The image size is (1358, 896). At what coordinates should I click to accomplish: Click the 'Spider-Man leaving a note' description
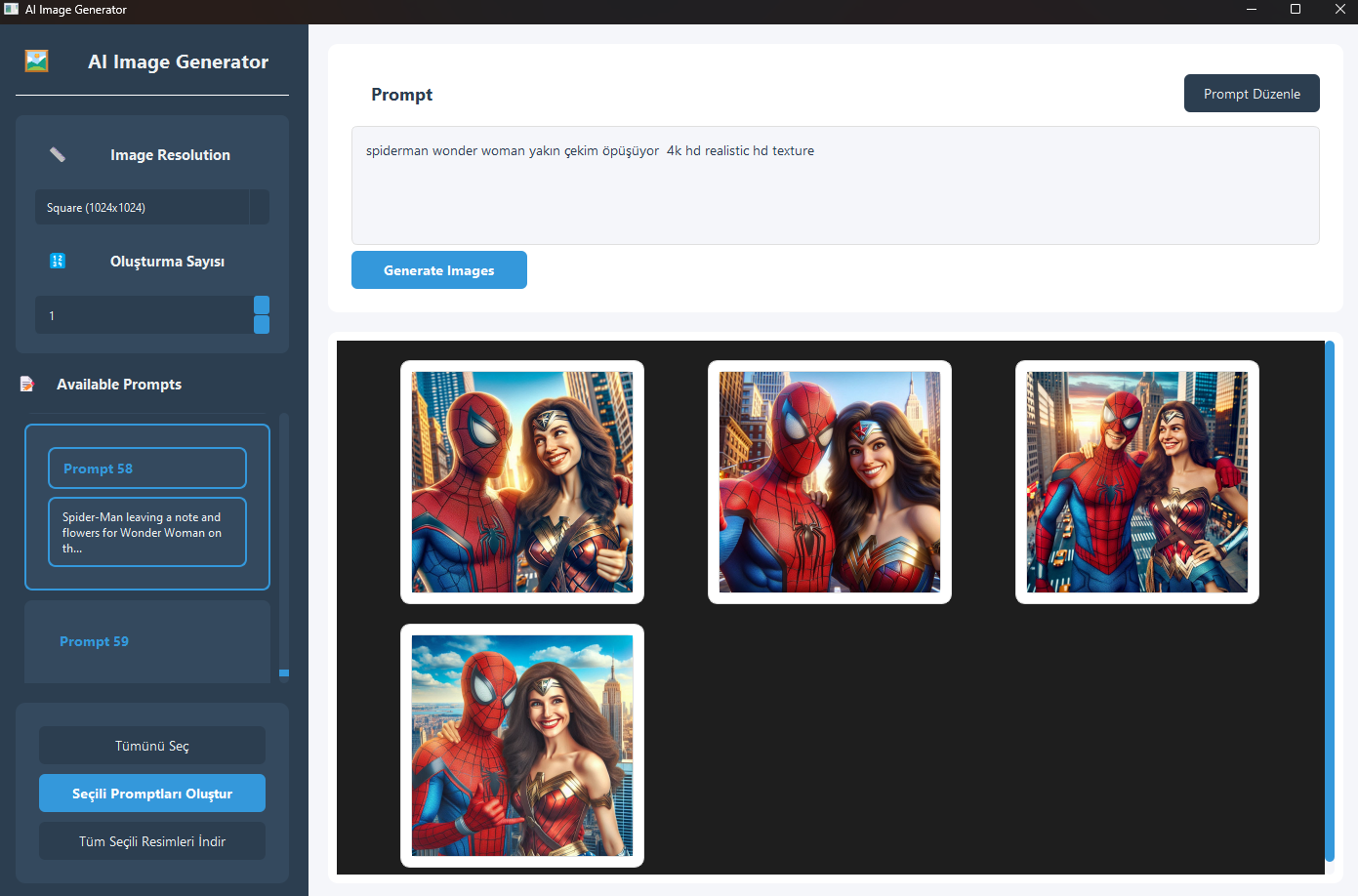point(147,532)
